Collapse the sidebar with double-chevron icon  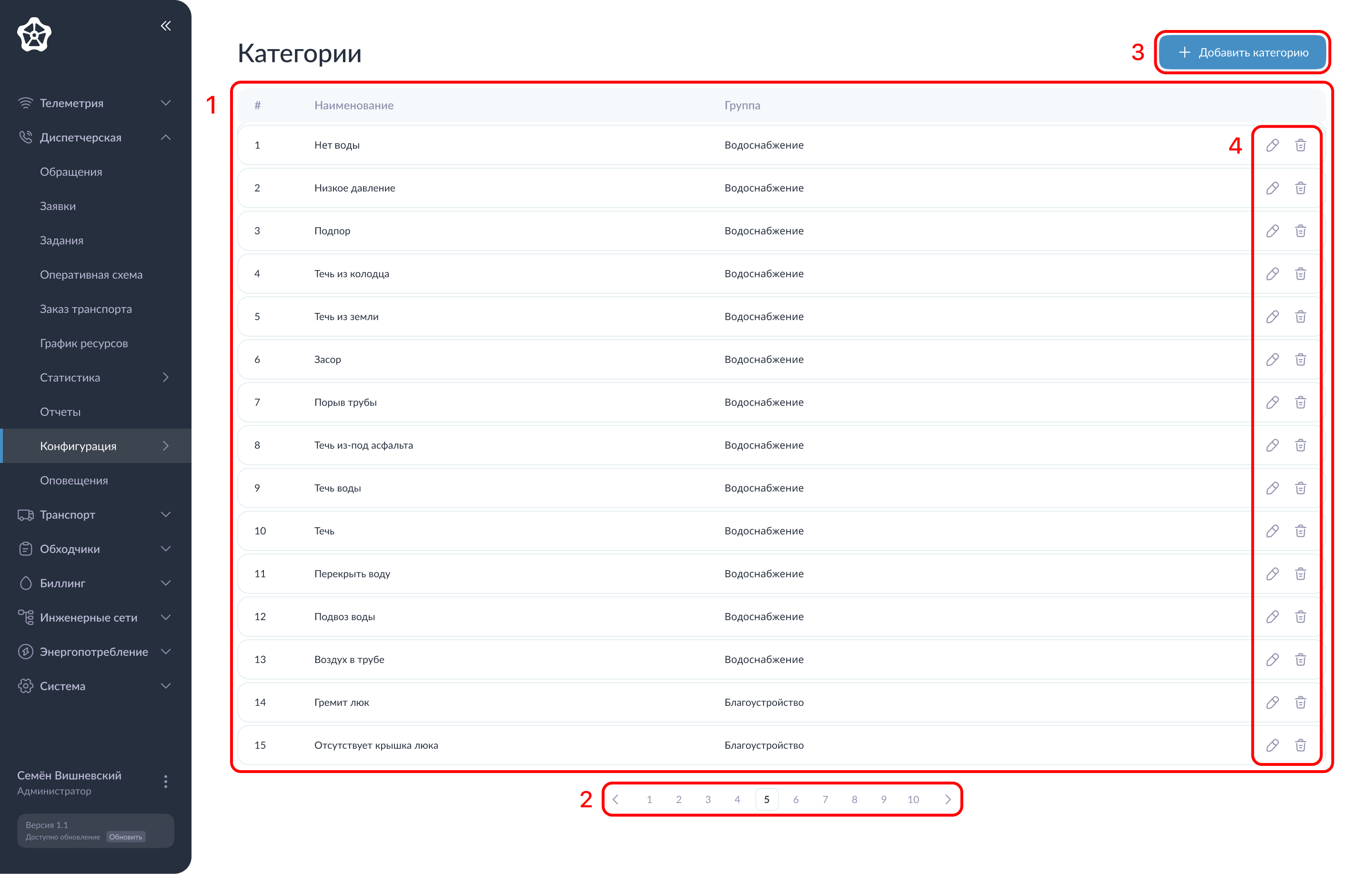[x=166, y=26]
